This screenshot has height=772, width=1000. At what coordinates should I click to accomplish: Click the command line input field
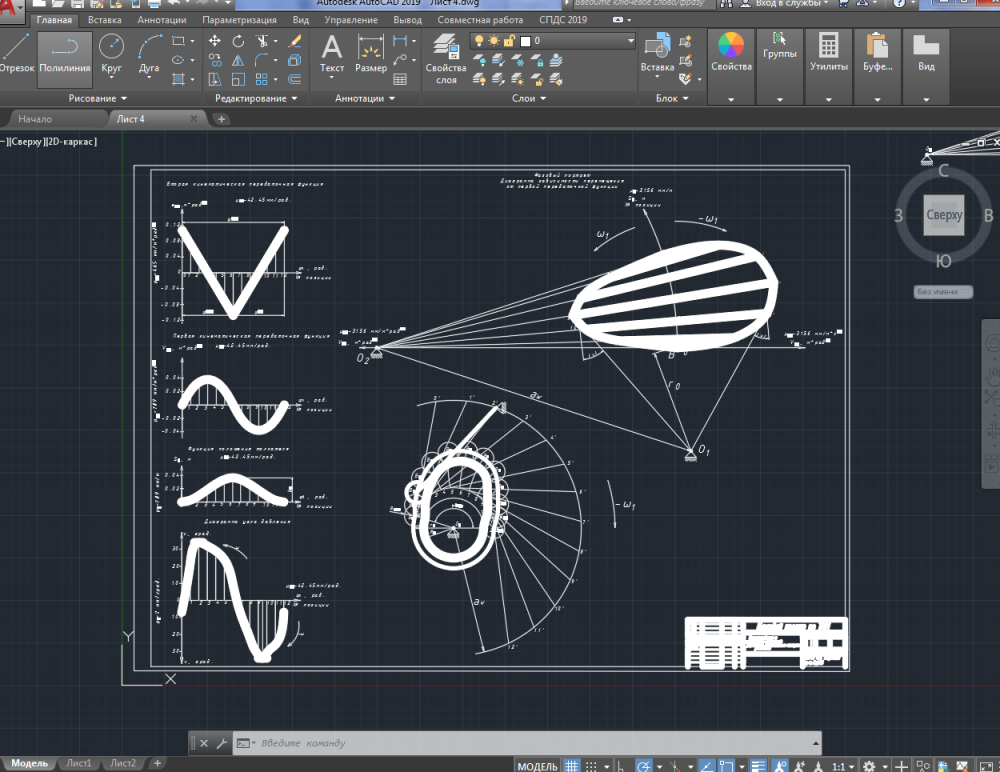point(530,743)
